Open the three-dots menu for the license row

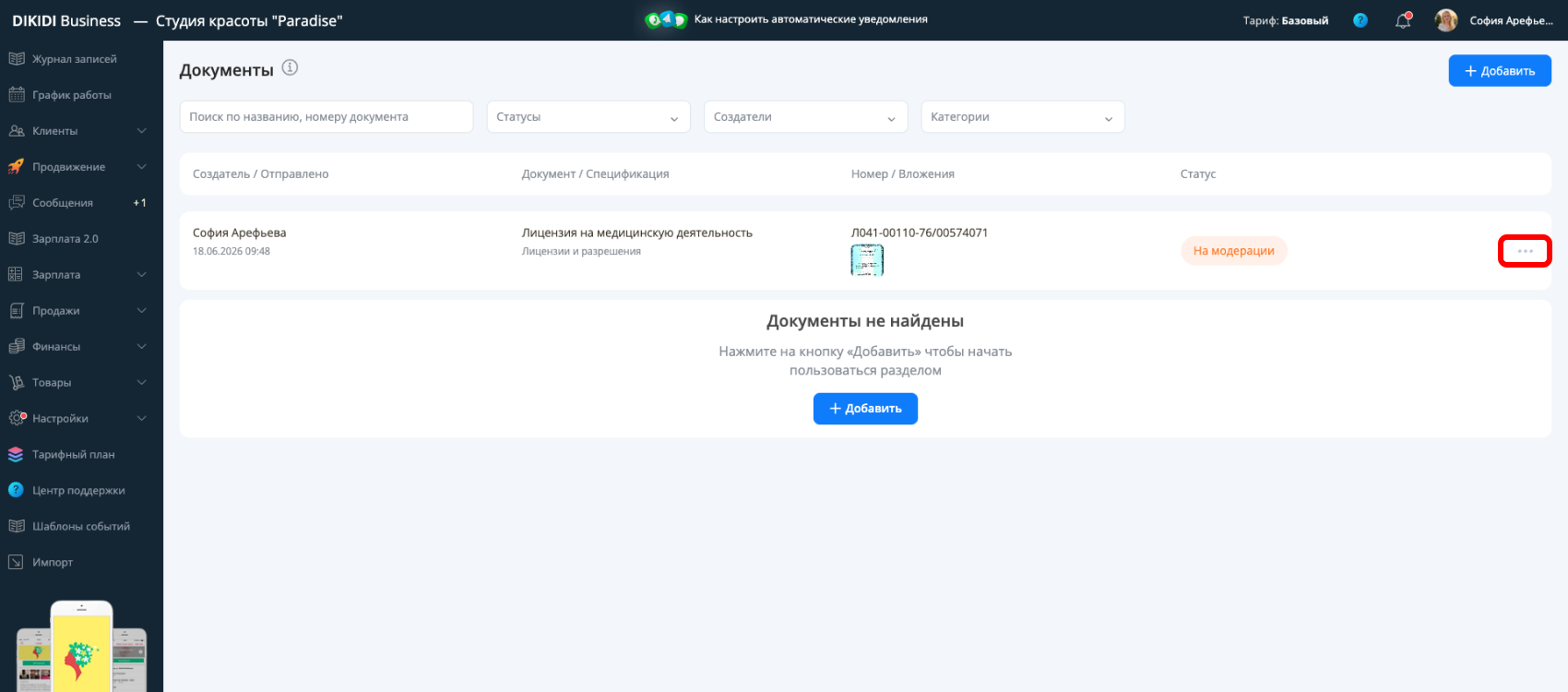tap(1526, 251)
